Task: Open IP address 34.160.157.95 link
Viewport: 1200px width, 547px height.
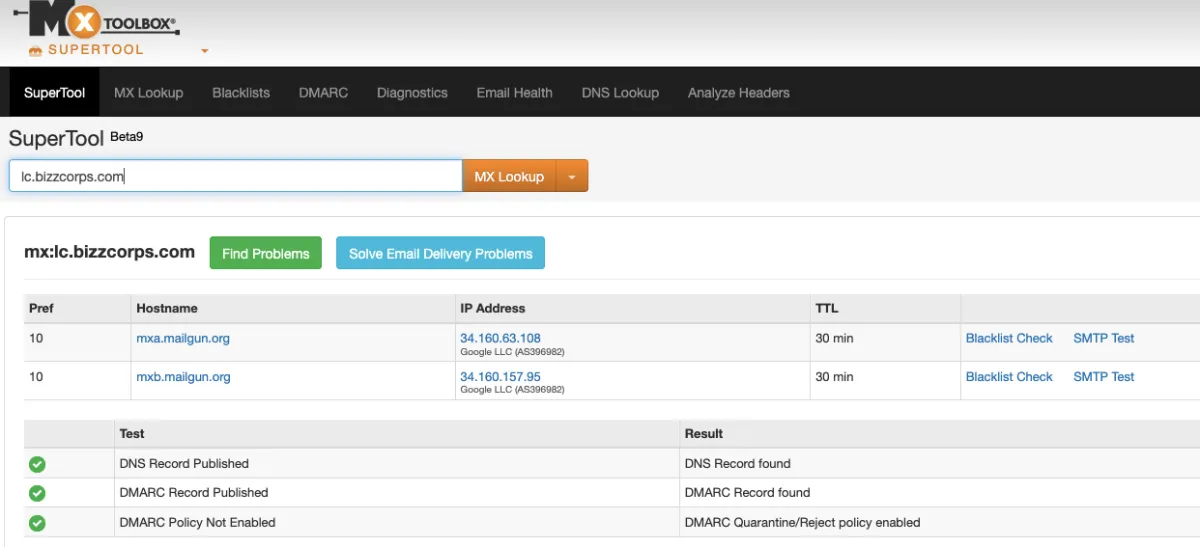Action: pos(500,377)
